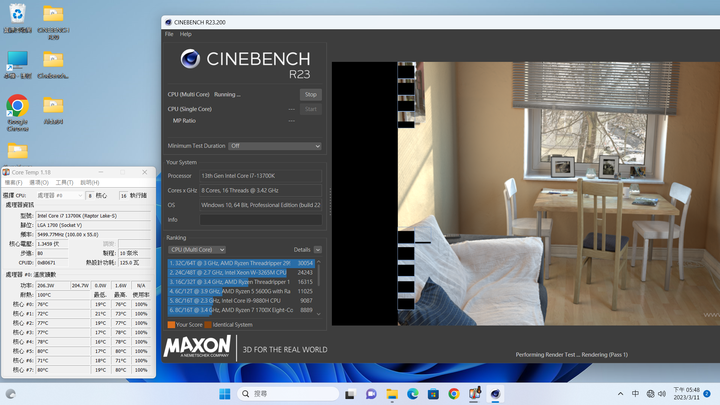Launch Microsoft Edge from the taskbar
The width and height of the screenshot is (720, 405).
tap(412, 394)
